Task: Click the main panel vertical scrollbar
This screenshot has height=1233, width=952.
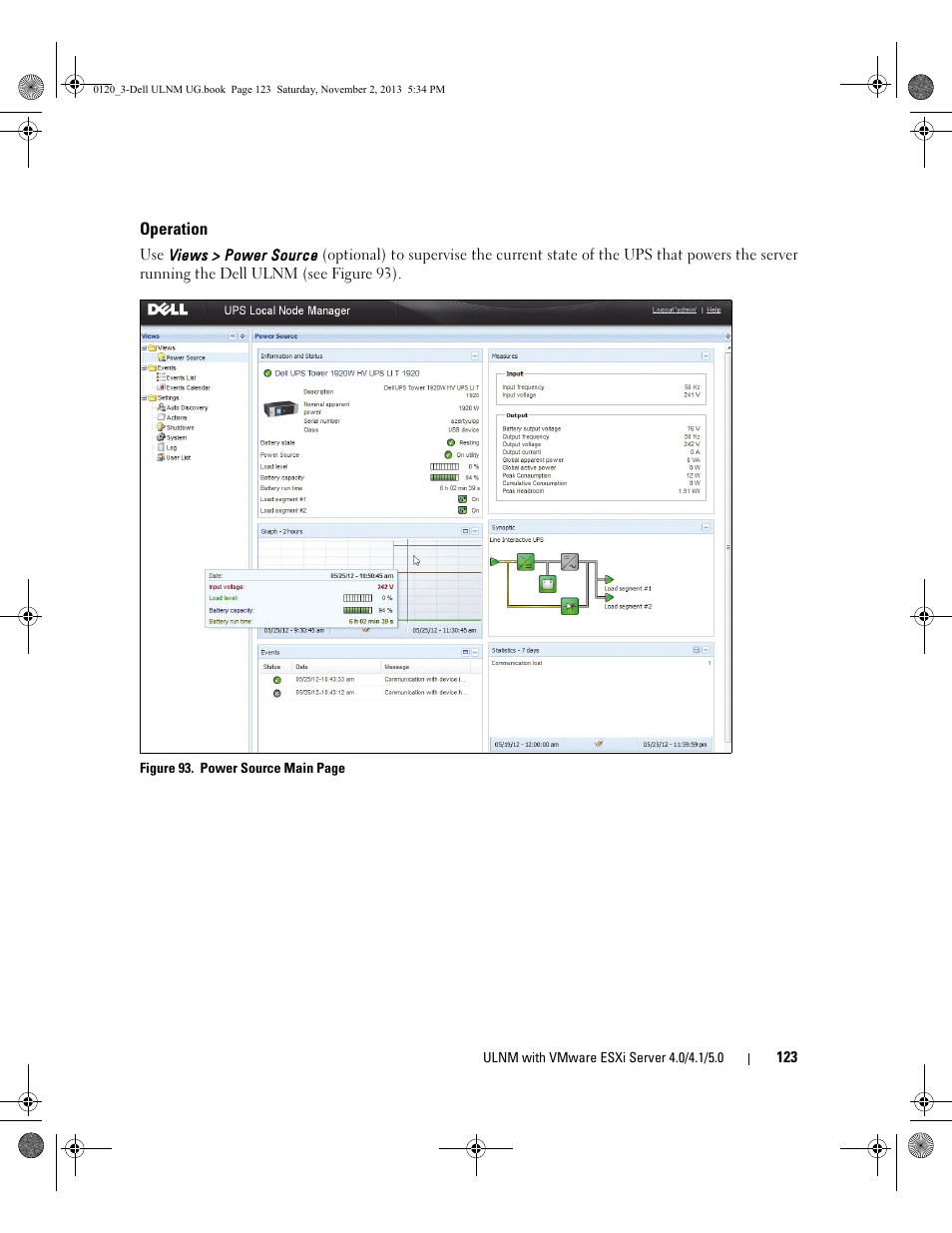Action: pyautogui.click(x=728, y=546)
